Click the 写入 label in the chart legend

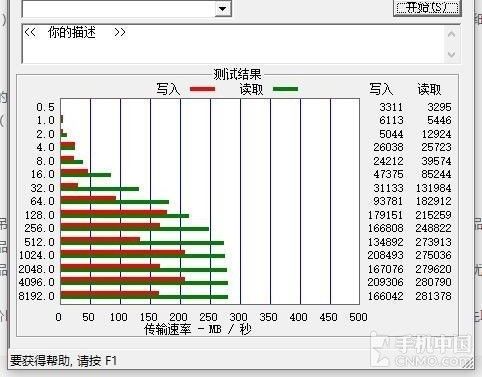point(168,89)
